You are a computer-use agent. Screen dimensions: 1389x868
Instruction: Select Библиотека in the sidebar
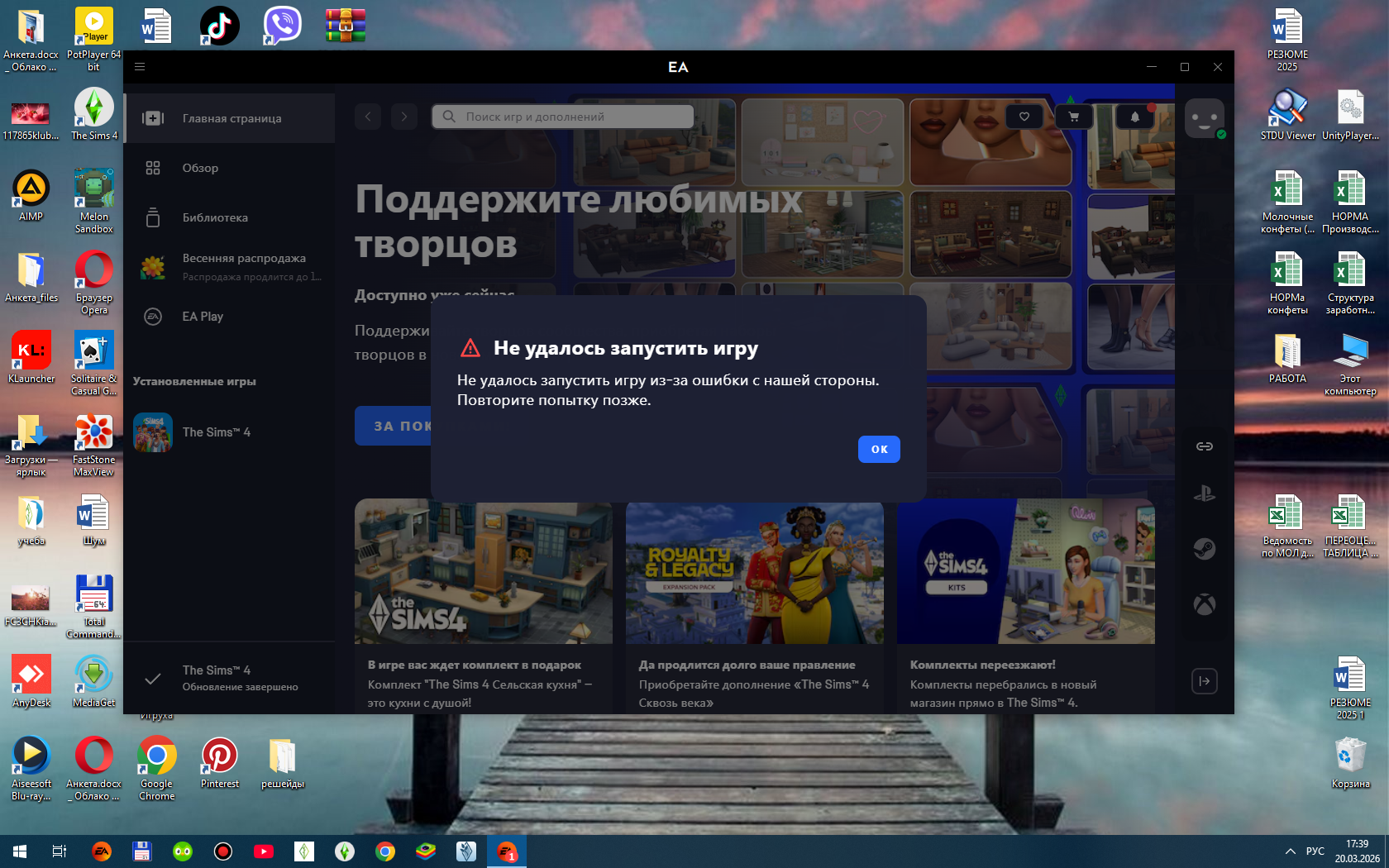click(x=215, y=217)
